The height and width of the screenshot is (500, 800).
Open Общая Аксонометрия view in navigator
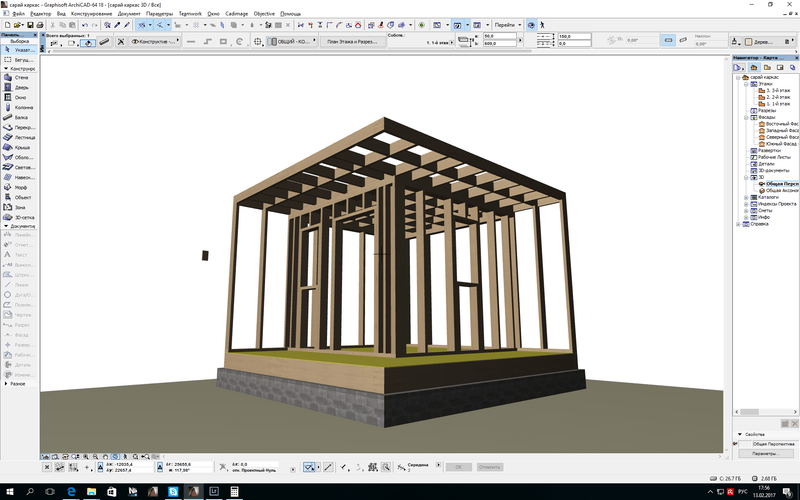click(x=780, y=190)
